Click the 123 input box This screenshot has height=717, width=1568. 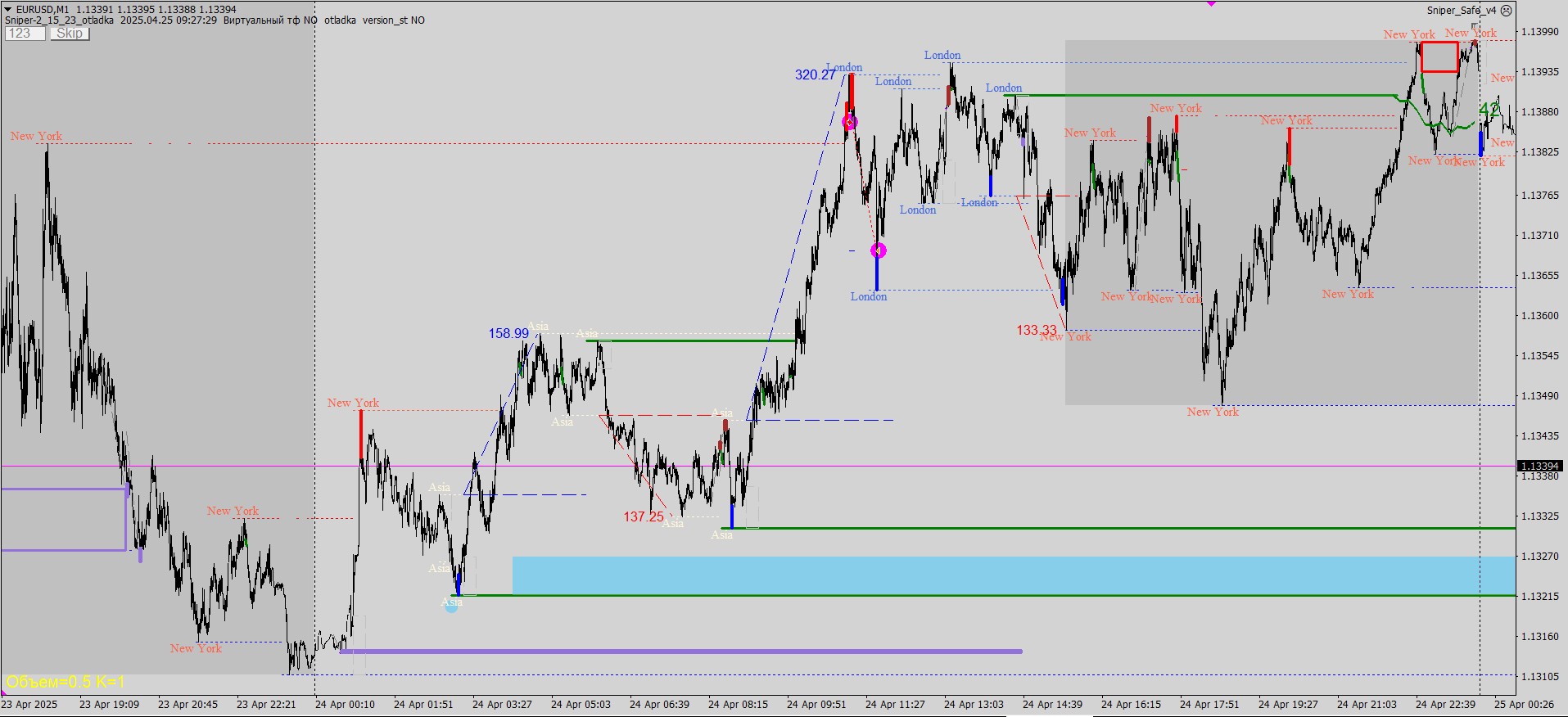25,34
